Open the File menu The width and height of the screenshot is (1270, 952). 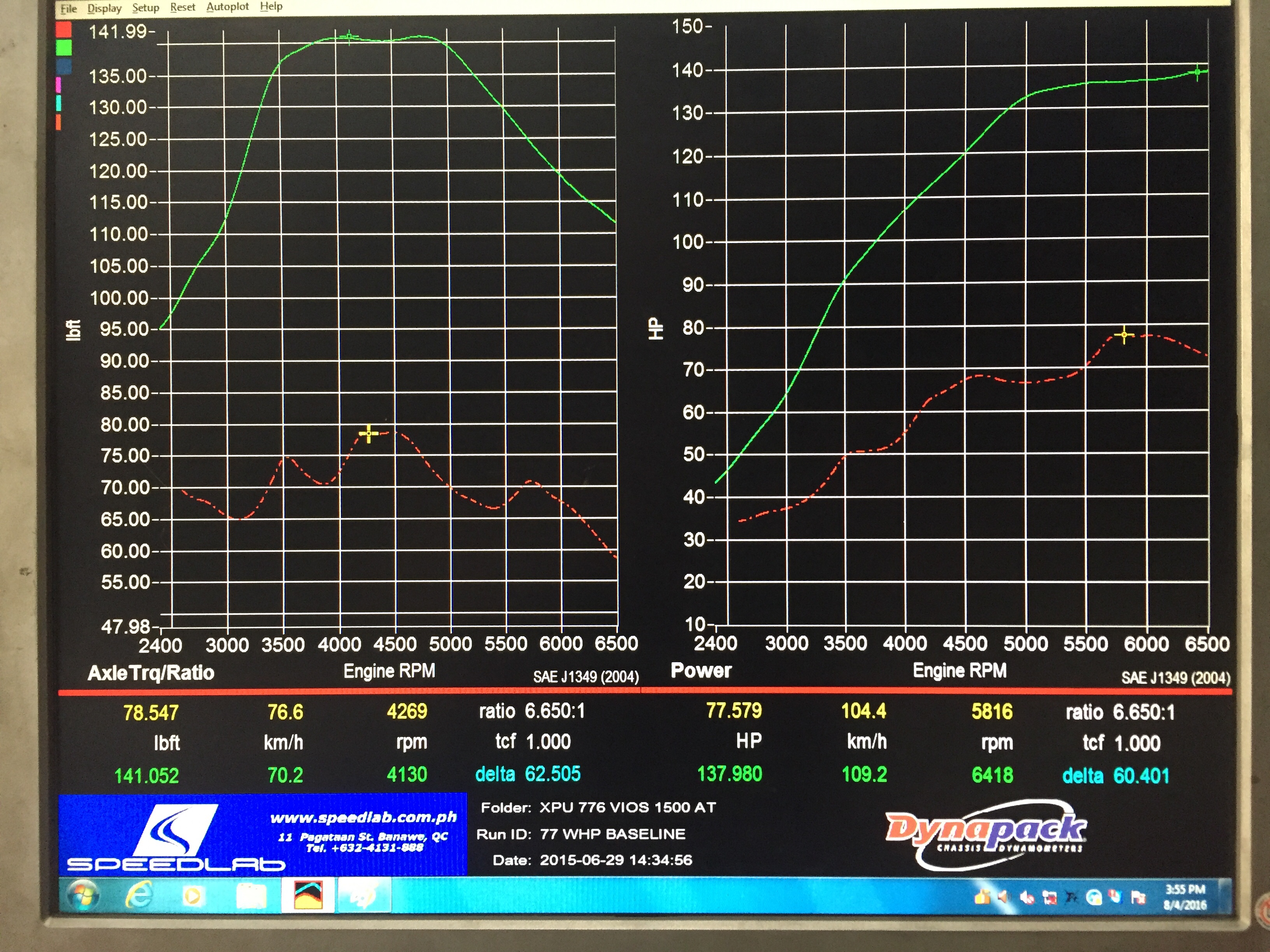click(x=68, y=9)
